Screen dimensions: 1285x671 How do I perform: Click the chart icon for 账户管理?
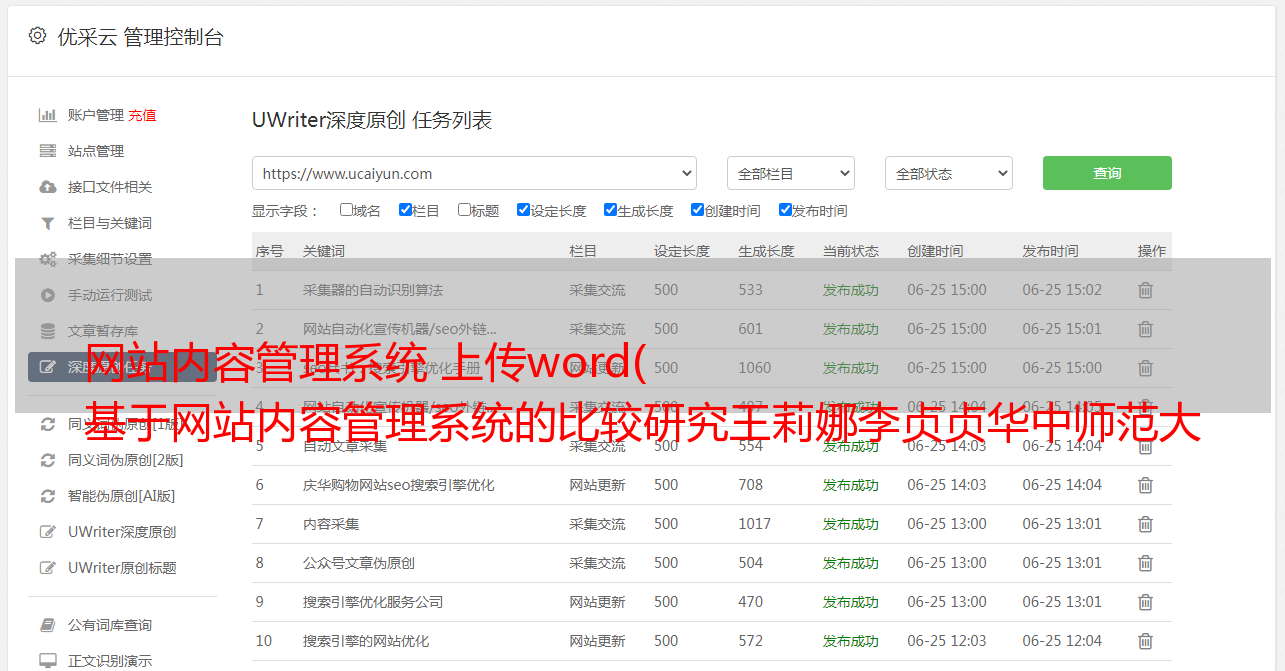(47, 115)
